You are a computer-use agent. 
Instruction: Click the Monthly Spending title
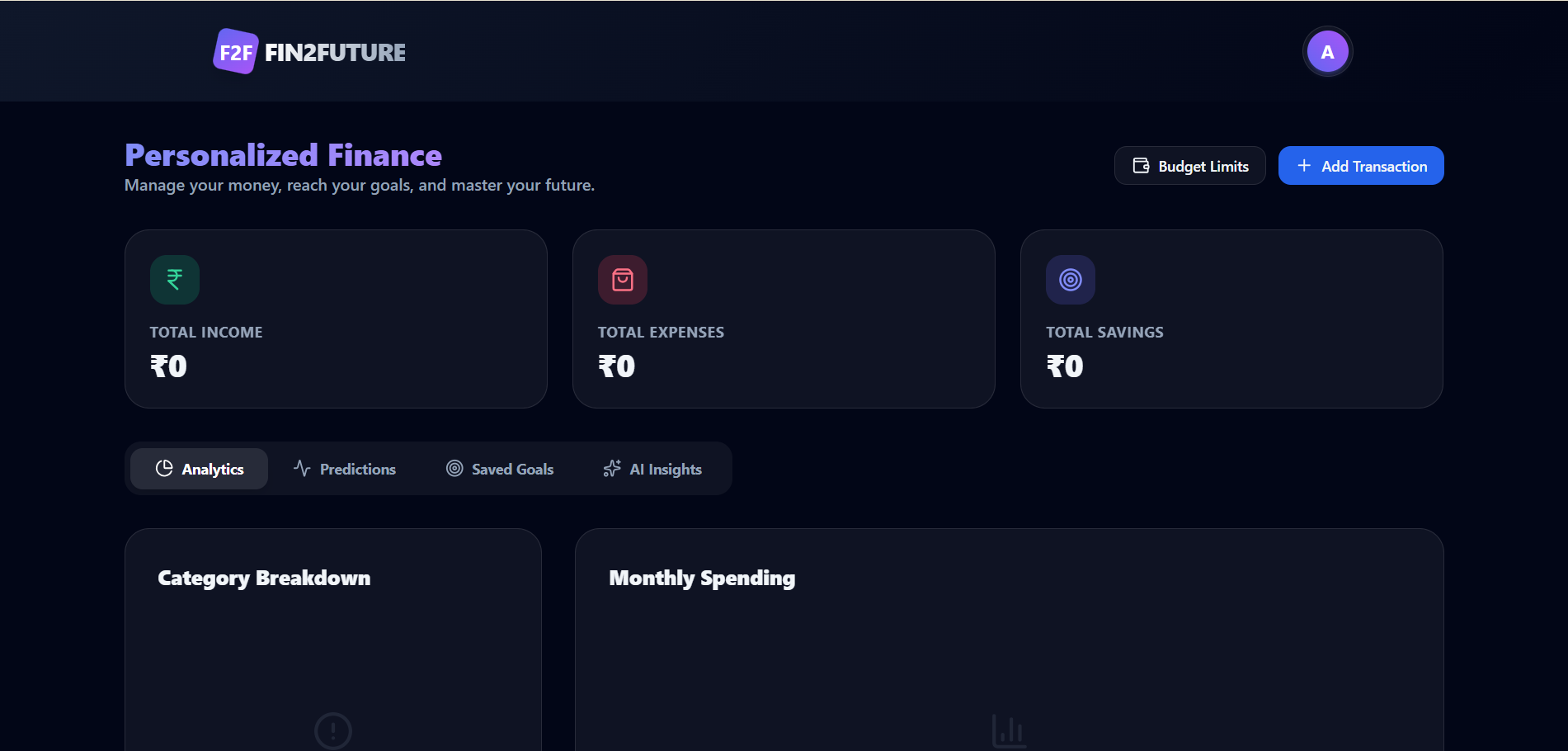click(x=702, y=579)
